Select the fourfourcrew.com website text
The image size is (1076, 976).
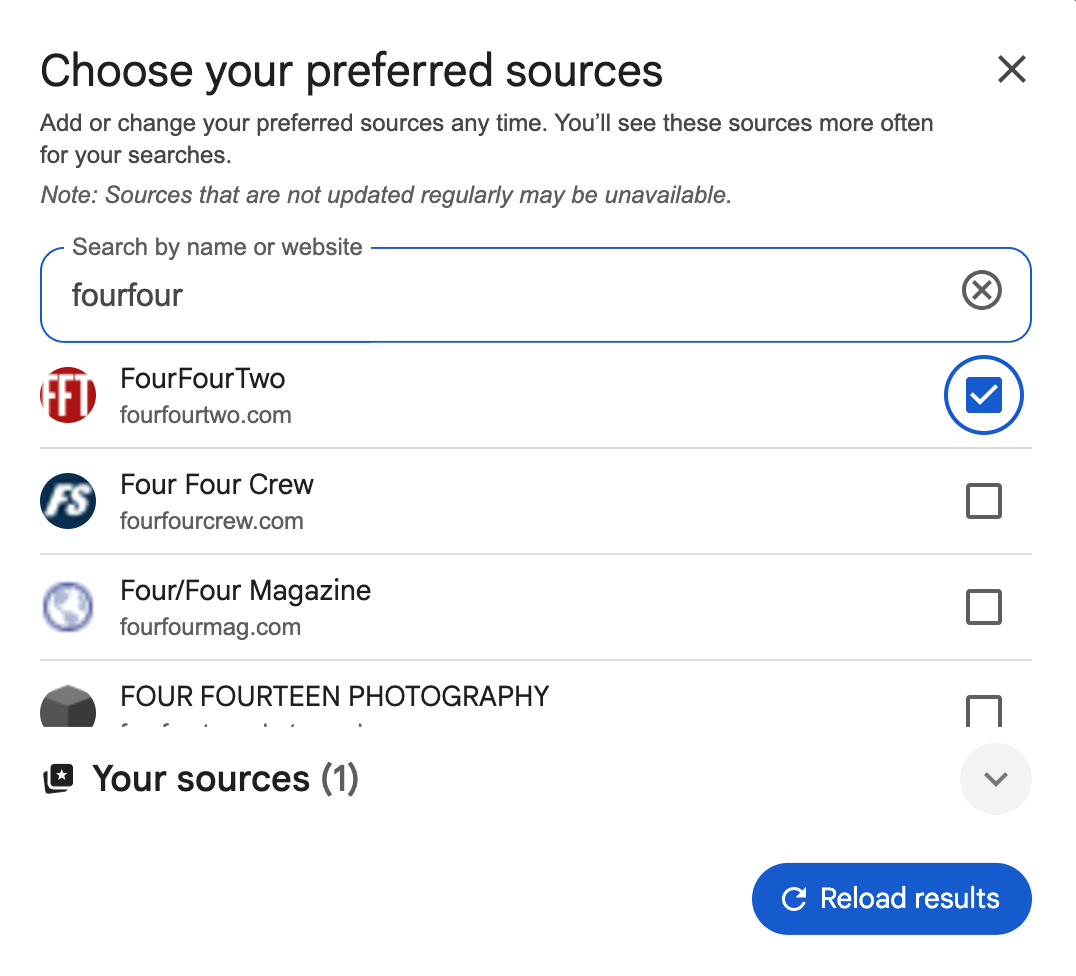[211, 521]
